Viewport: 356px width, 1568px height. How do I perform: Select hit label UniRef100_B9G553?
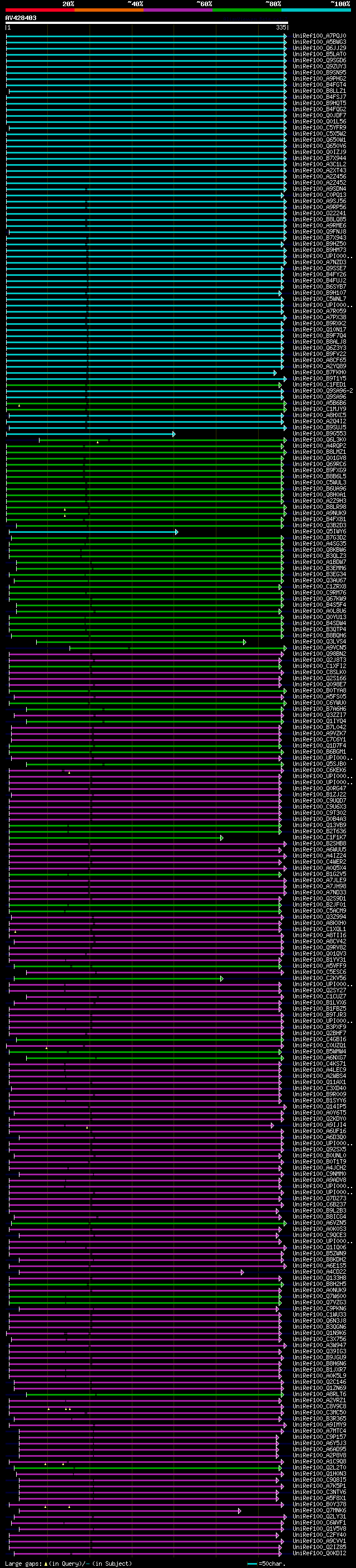coord(319,433)
